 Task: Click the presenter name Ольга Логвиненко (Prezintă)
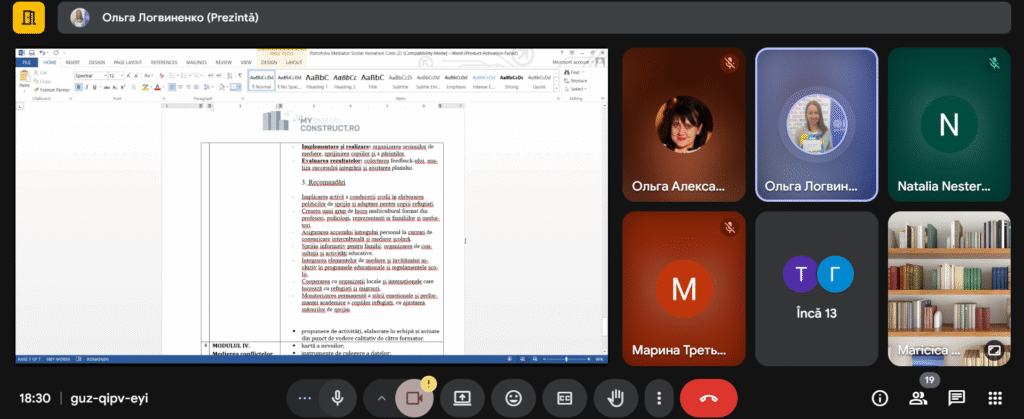pyautogui.click(x=180, y=18)
